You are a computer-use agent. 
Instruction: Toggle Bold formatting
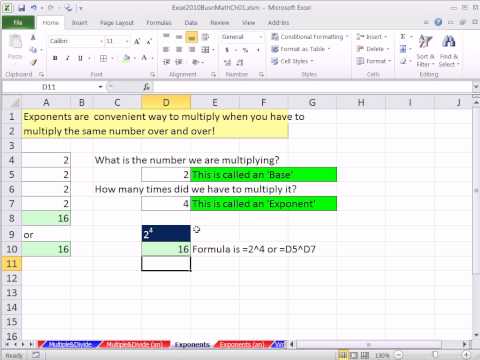point(55,58)
